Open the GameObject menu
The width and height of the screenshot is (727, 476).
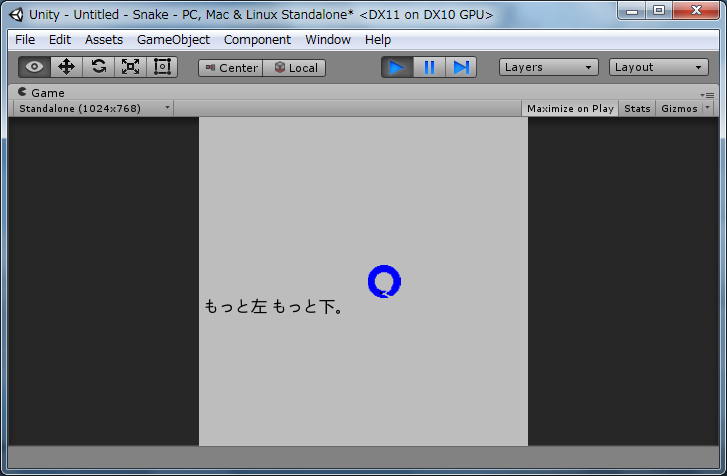(173, 40)
